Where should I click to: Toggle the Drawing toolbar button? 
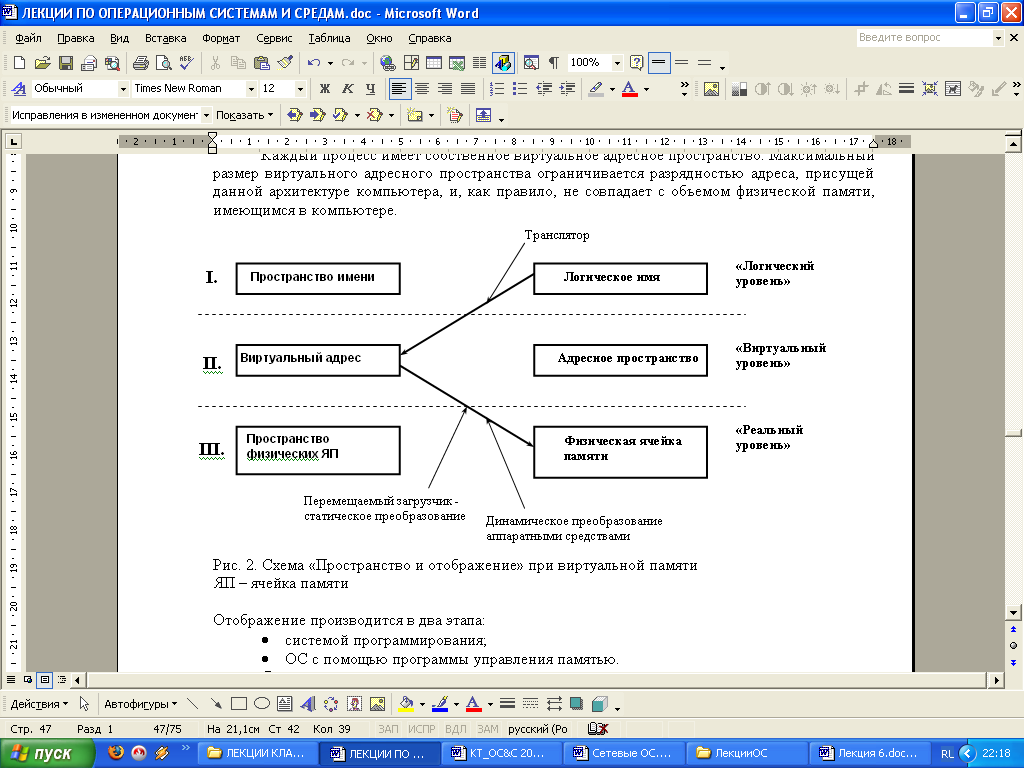click(x=504, y=63)
